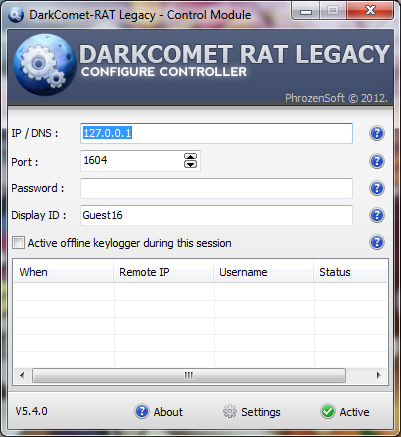
Task: Click the help icon beside Display ID
Action: (x=377, y=215)
